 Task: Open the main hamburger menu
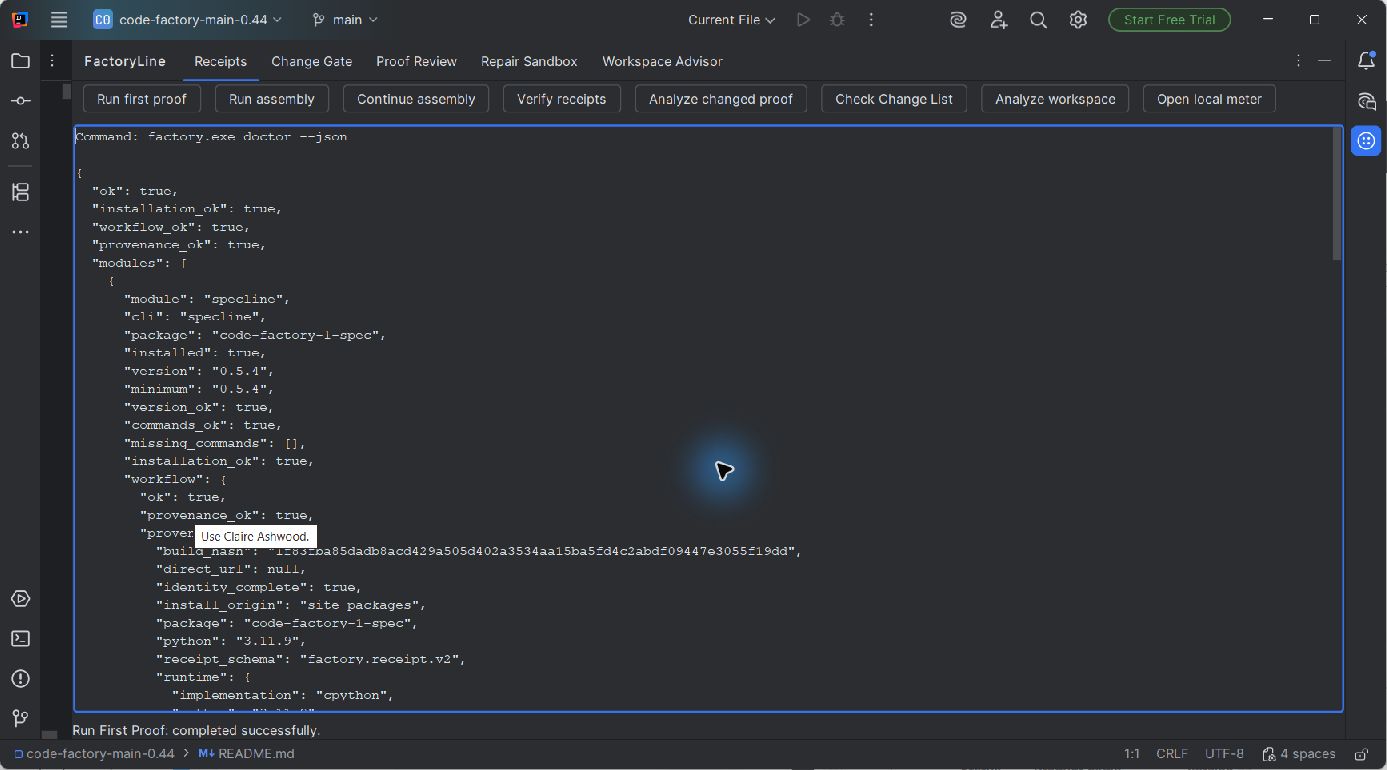pos(59,20)
